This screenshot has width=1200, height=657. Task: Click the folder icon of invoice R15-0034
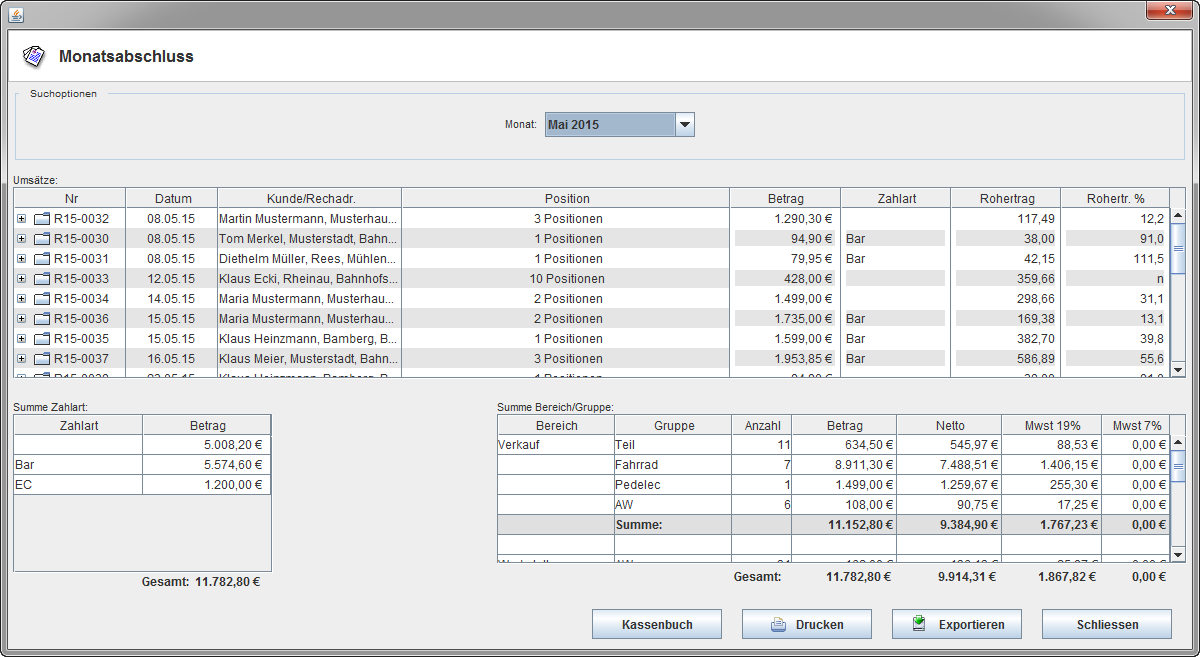tap(42, 299)
